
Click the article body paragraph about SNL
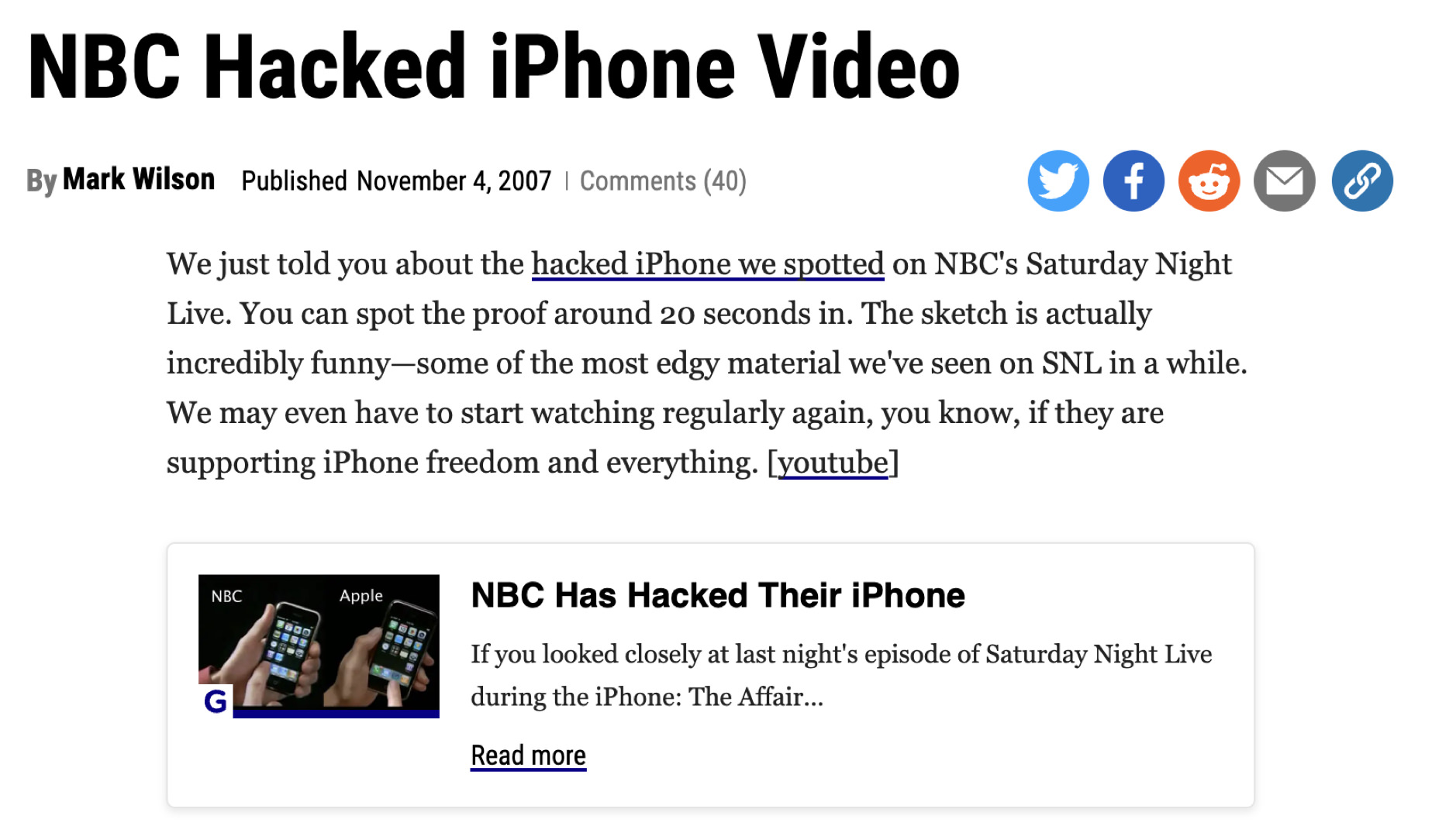point(707,363)
